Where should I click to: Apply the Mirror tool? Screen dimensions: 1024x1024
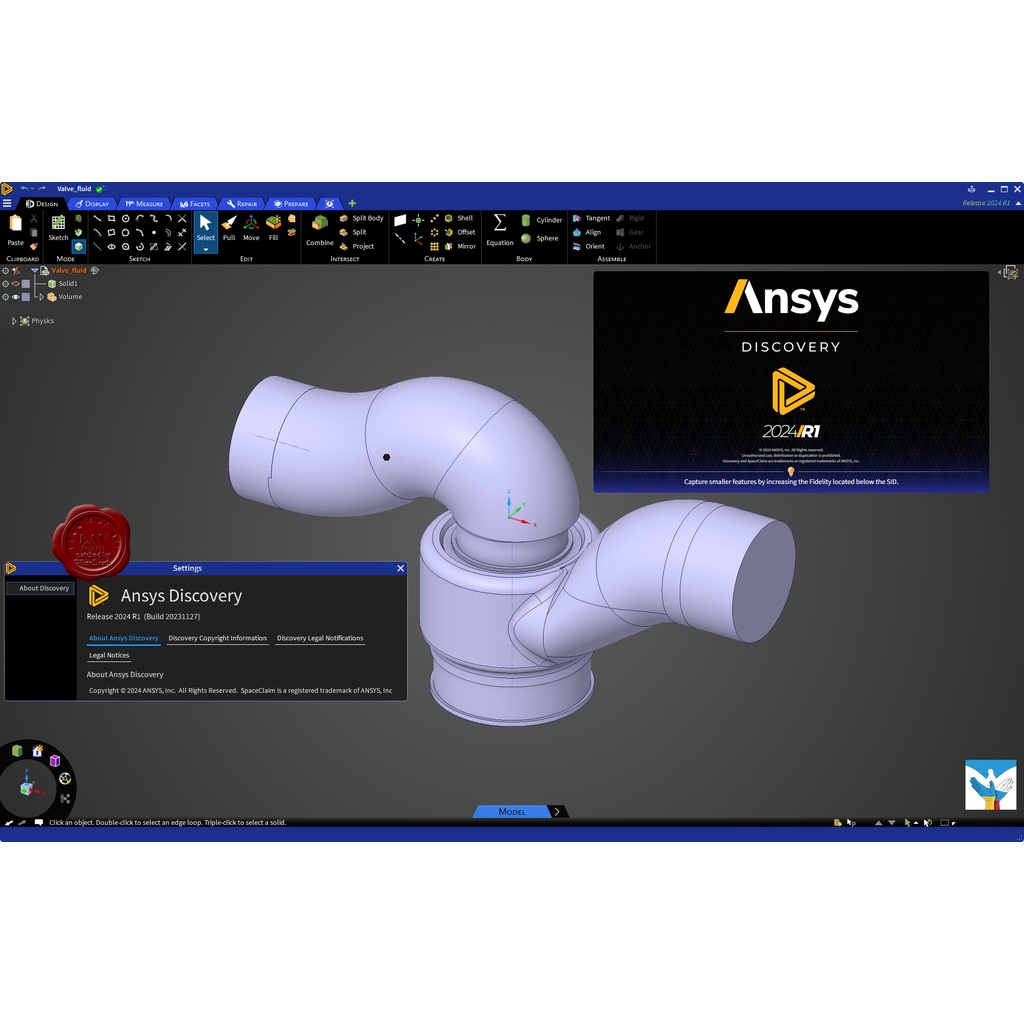464,246
